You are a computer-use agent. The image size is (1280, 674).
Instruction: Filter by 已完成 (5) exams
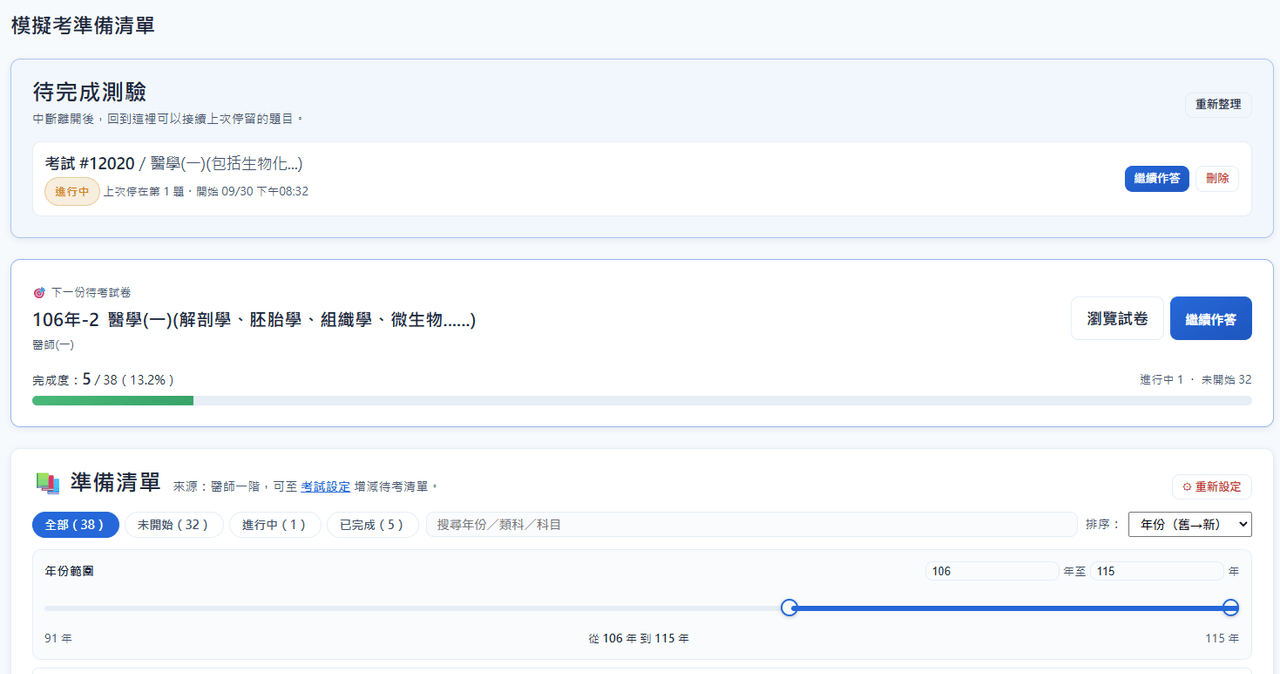pyautogui.click(x=373, y=524)
